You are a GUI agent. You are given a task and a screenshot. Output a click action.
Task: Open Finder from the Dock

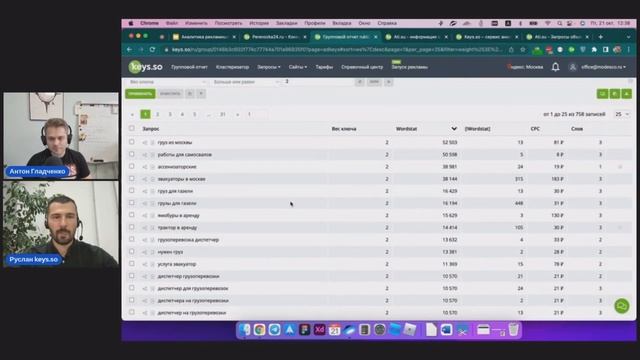[244, 330]
